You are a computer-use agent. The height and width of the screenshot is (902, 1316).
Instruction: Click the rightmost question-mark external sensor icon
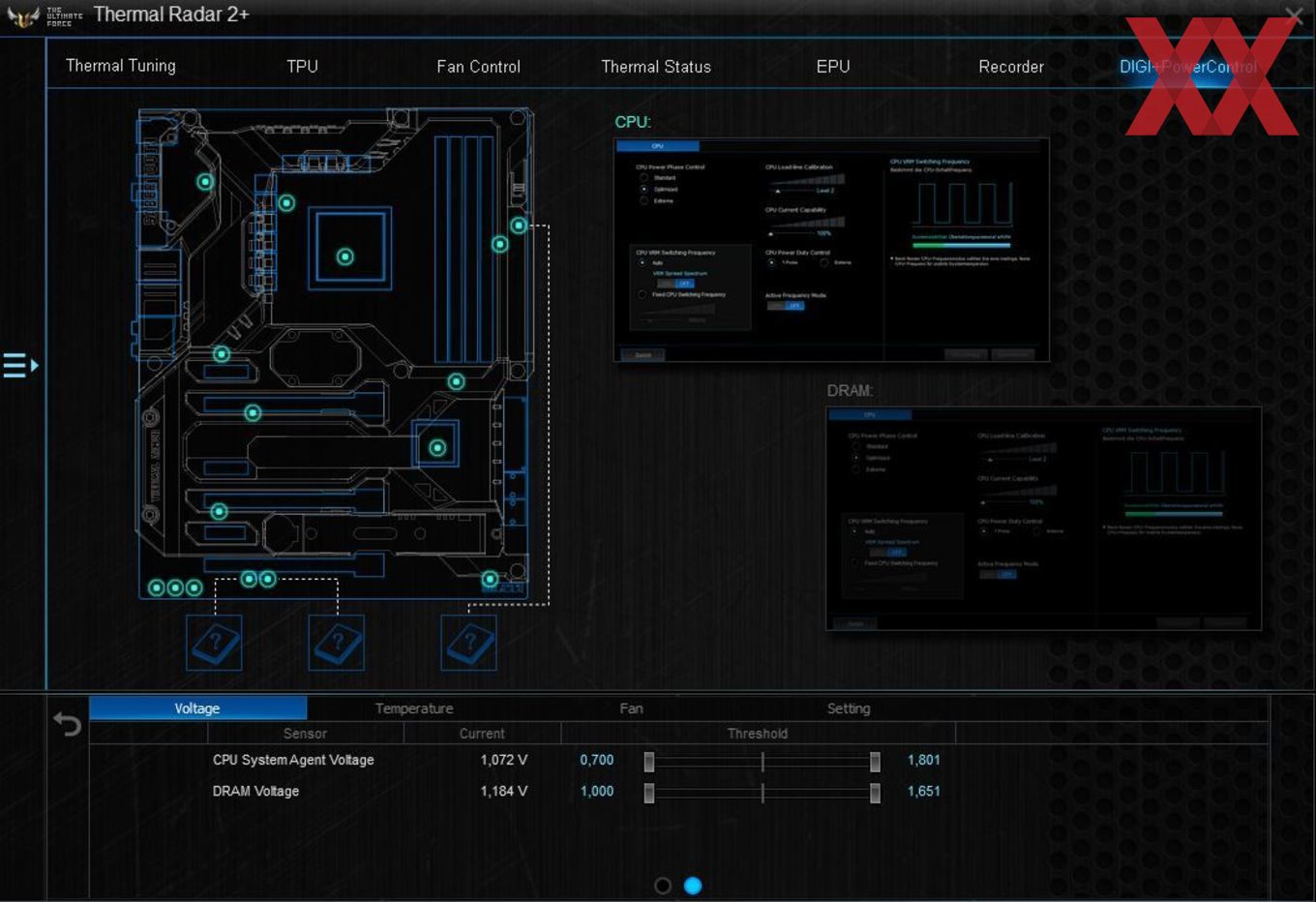(x=469, y=643)
